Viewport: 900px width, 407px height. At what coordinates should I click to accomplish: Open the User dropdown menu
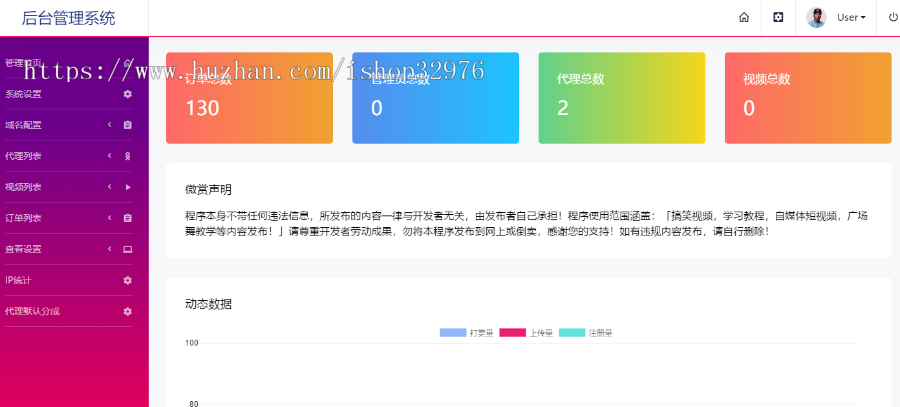(851, 17)
